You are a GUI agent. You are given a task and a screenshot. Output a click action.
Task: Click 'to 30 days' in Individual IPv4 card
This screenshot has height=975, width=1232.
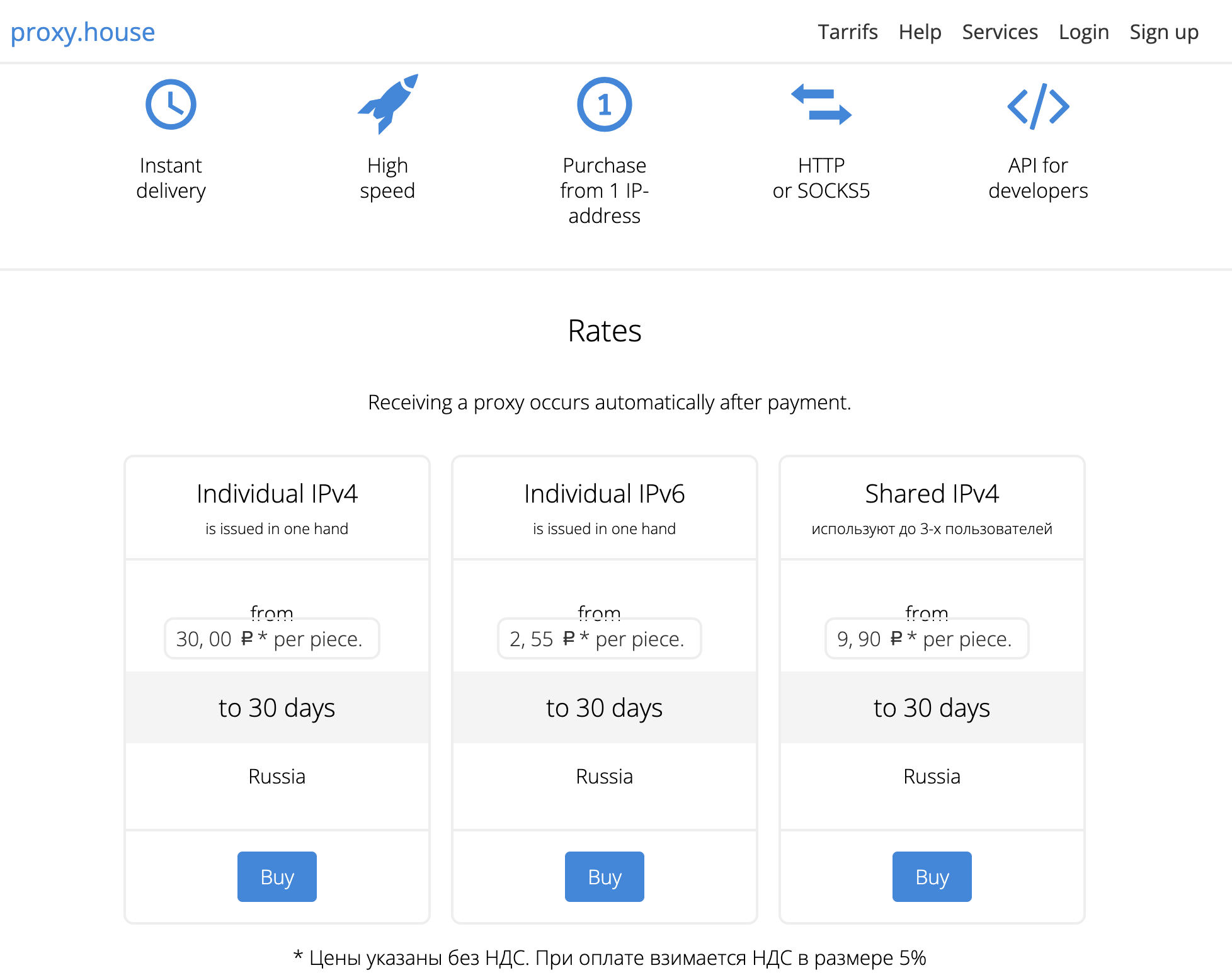point(277,708)
